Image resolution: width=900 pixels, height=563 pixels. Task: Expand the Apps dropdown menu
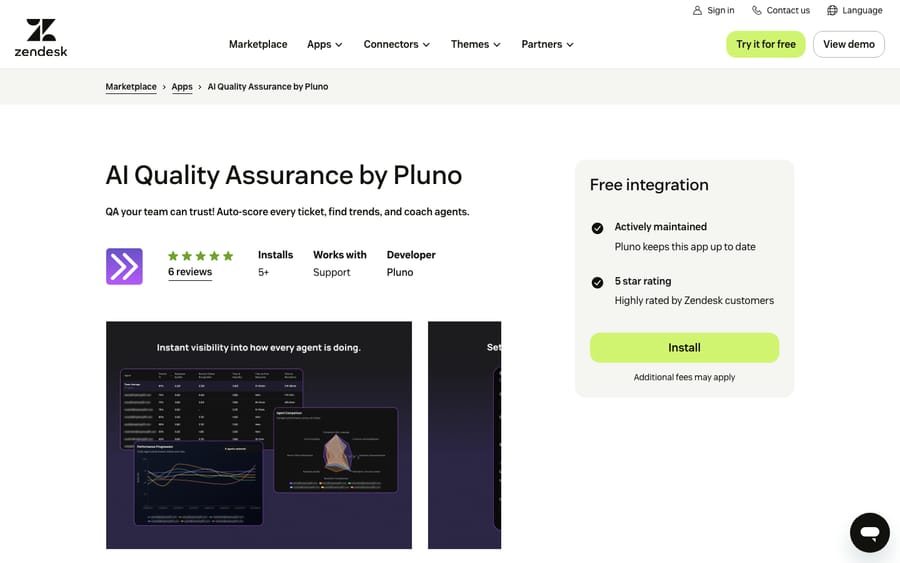[325, 44]
